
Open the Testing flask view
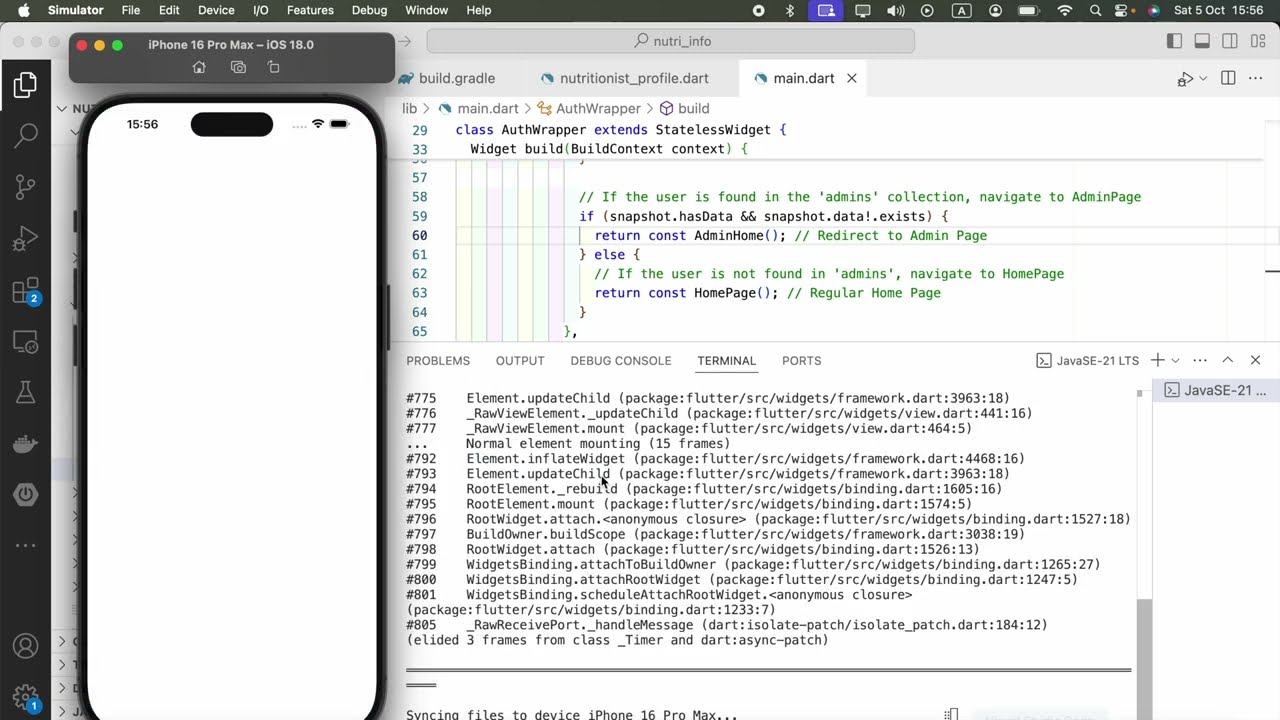coord(26,393)
